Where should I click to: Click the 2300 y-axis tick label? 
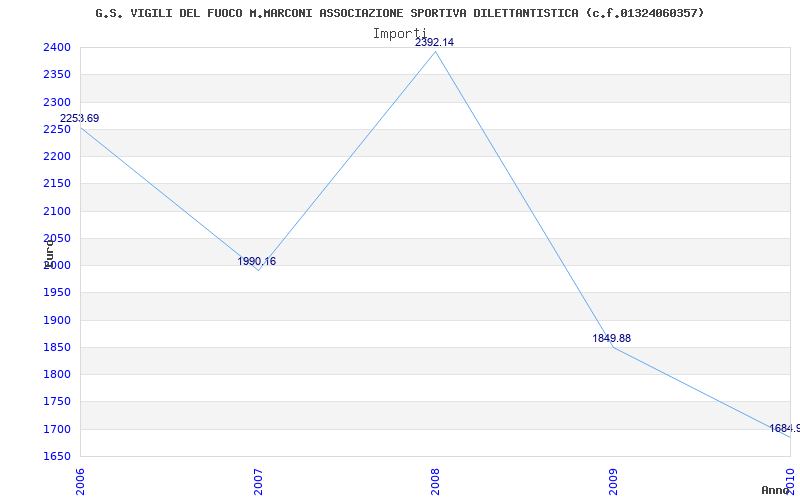pyautogui.click(x=58, y=102)
